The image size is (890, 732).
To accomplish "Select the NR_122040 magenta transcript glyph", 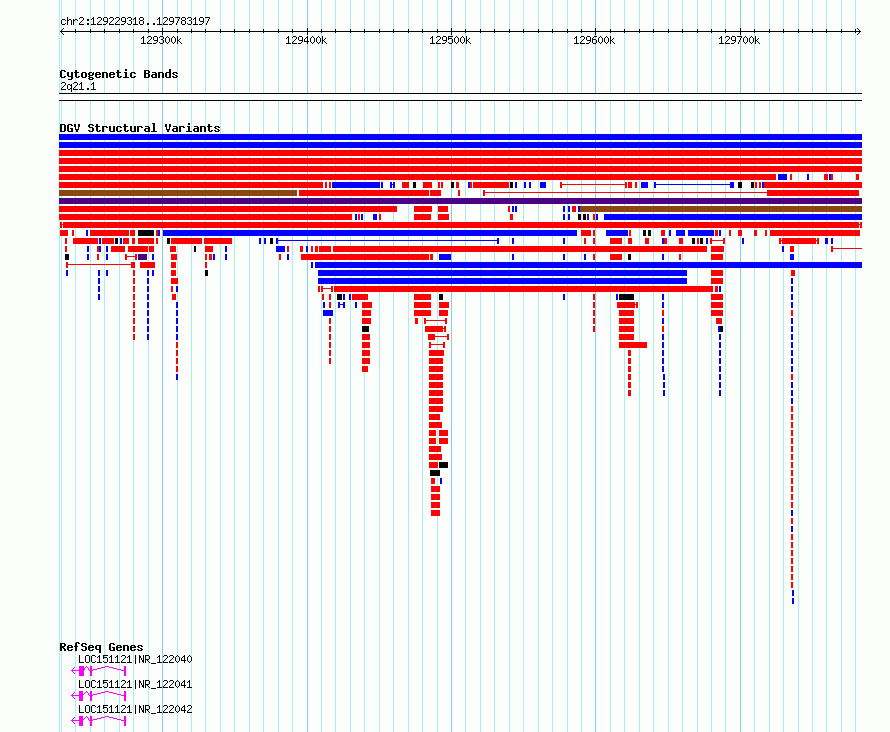I will click(x=99, y=671).
